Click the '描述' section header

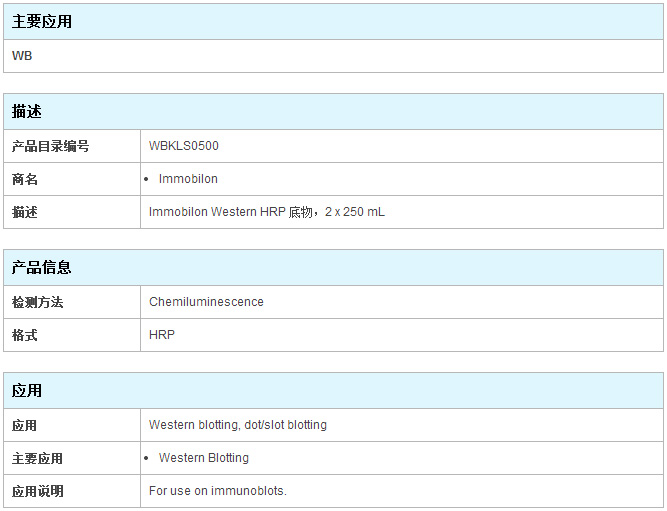coord(26,111)
